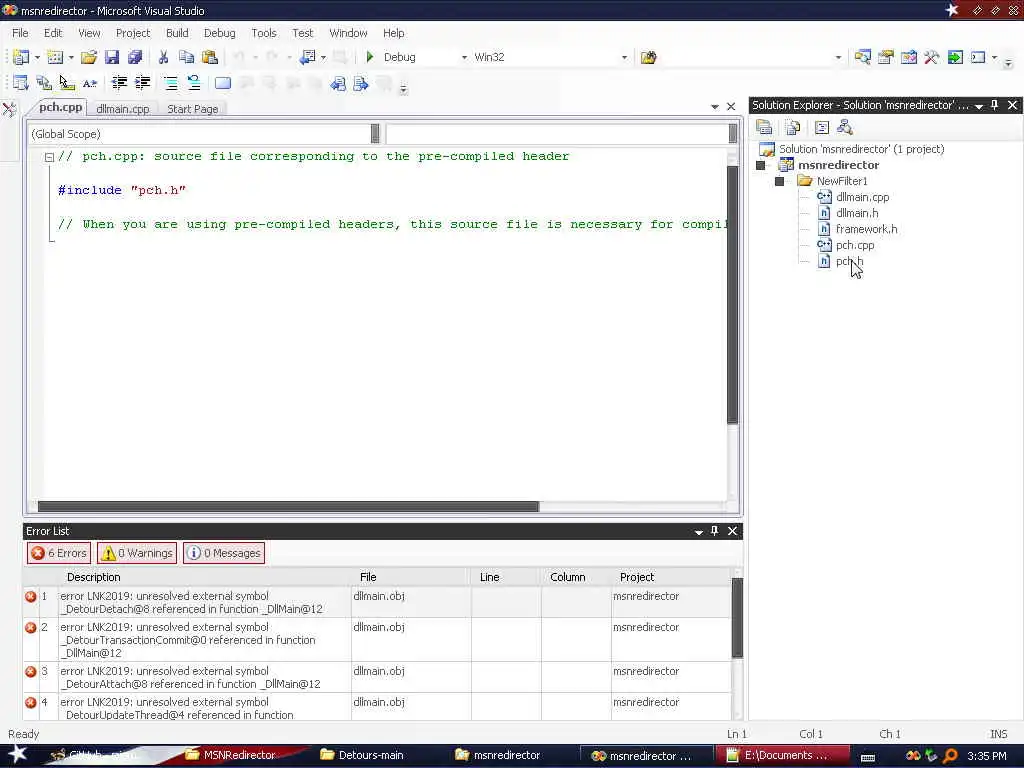
Task: Click the Find combo box input
Action: tap(747, 57)
